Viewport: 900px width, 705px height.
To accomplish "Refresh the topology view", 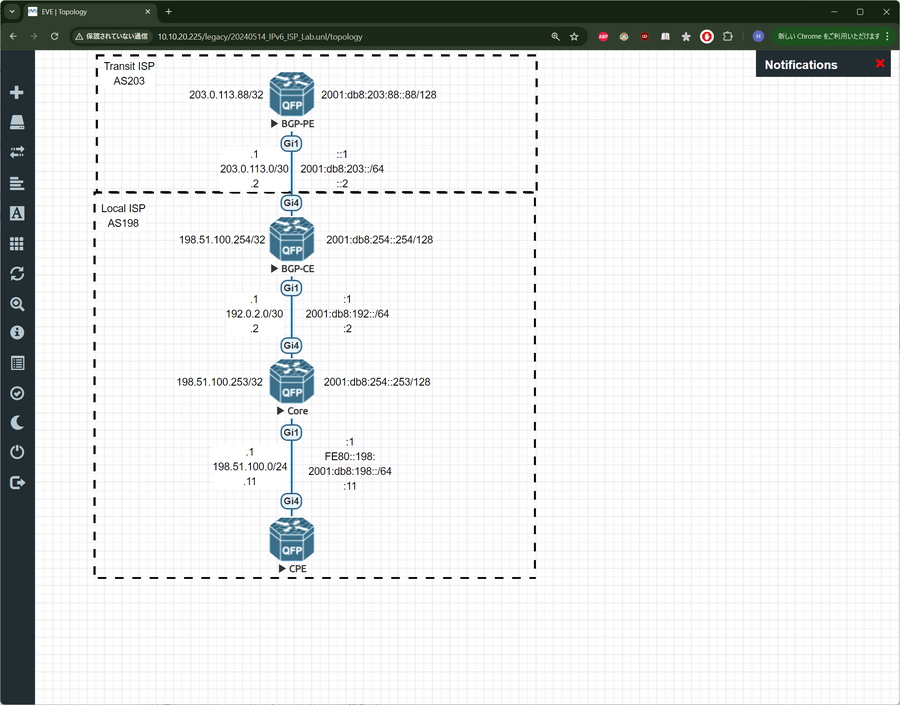I will tap(17, 273).
